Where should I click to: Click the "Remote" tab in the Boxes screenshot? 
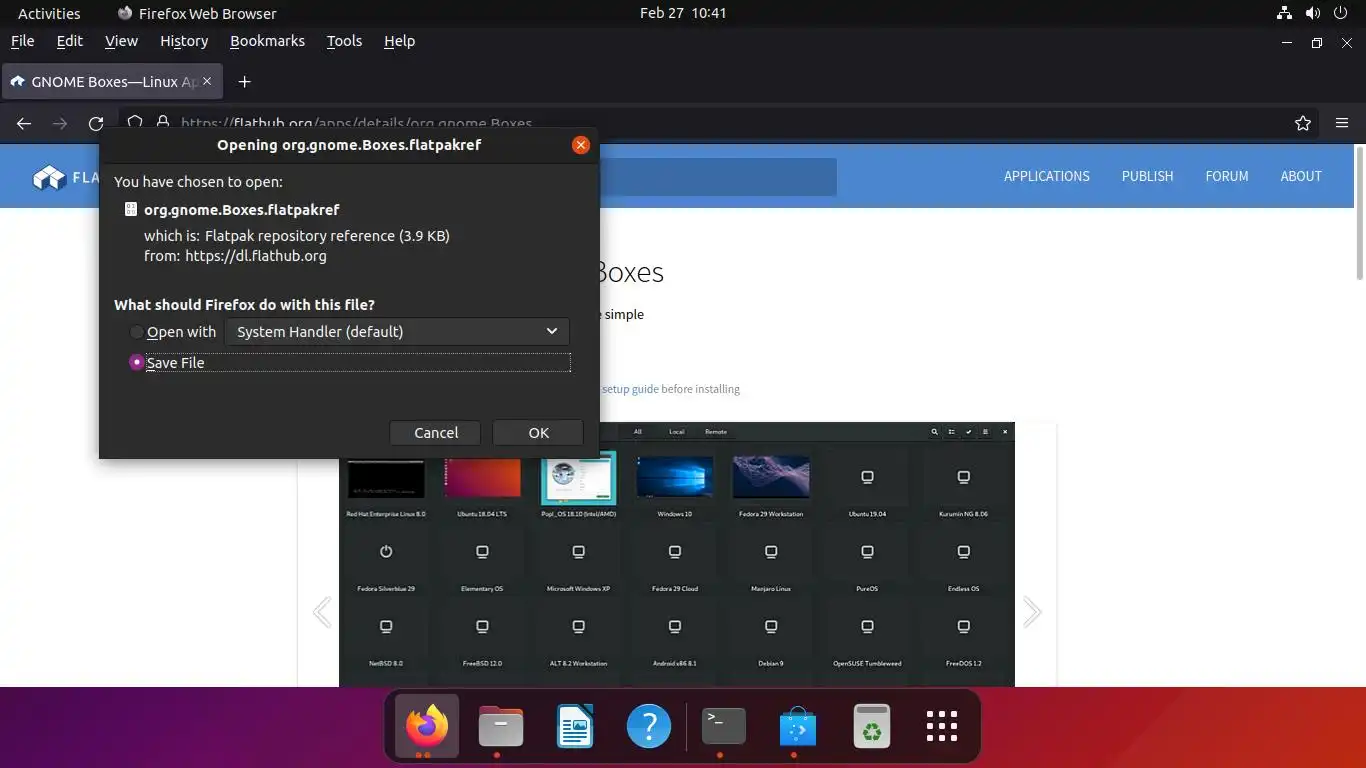tap(716, 432)
